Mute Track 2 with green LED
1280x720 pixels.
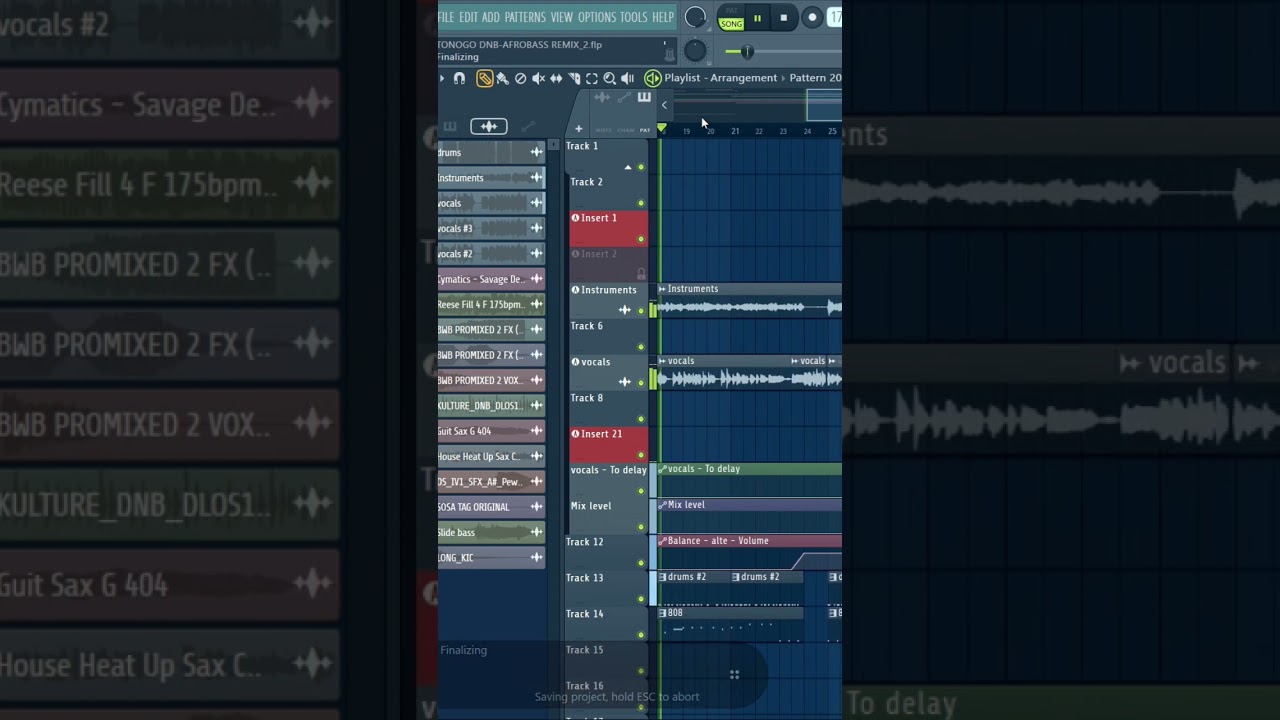641,203
